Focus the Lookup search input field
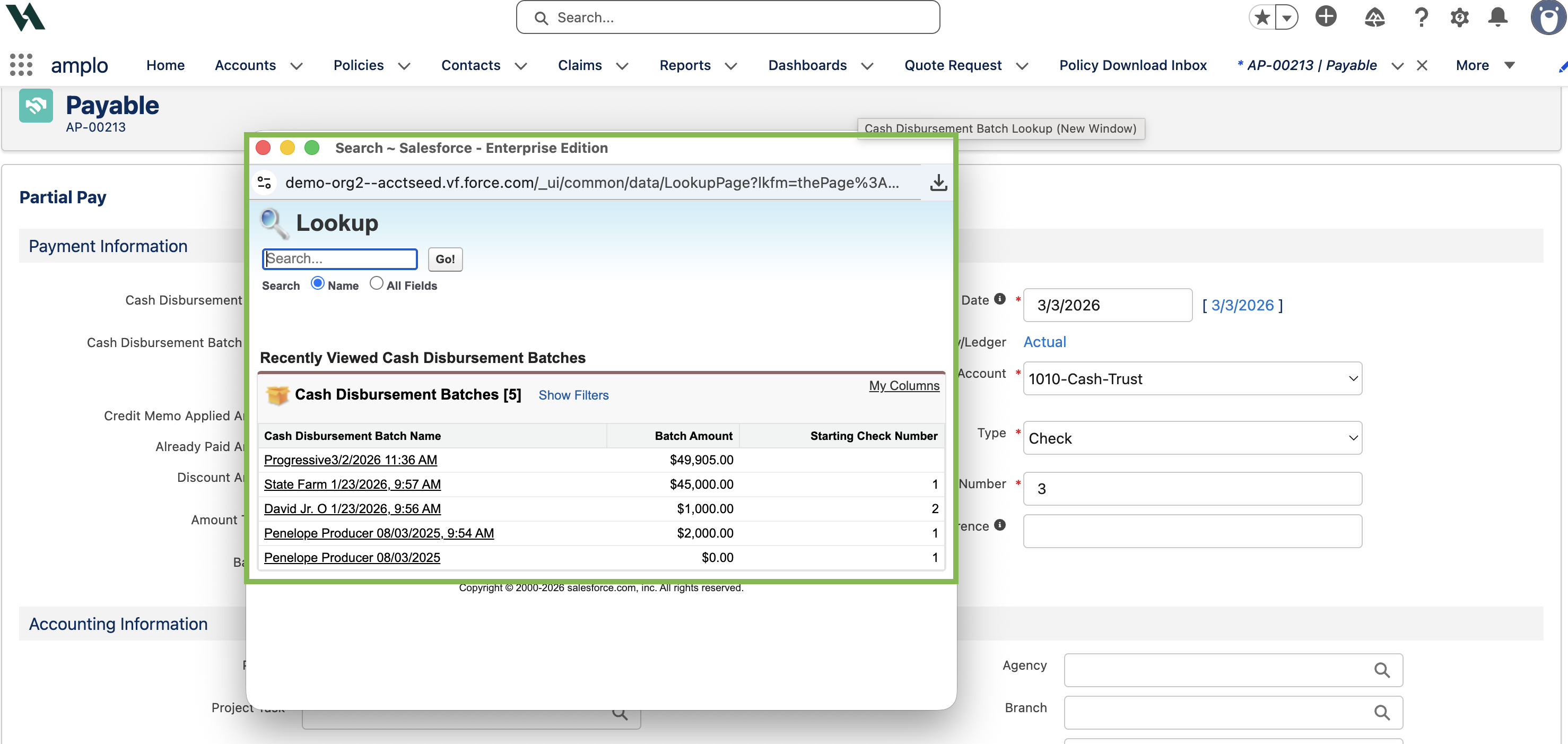1568x744 pixels. coord(339,259)
